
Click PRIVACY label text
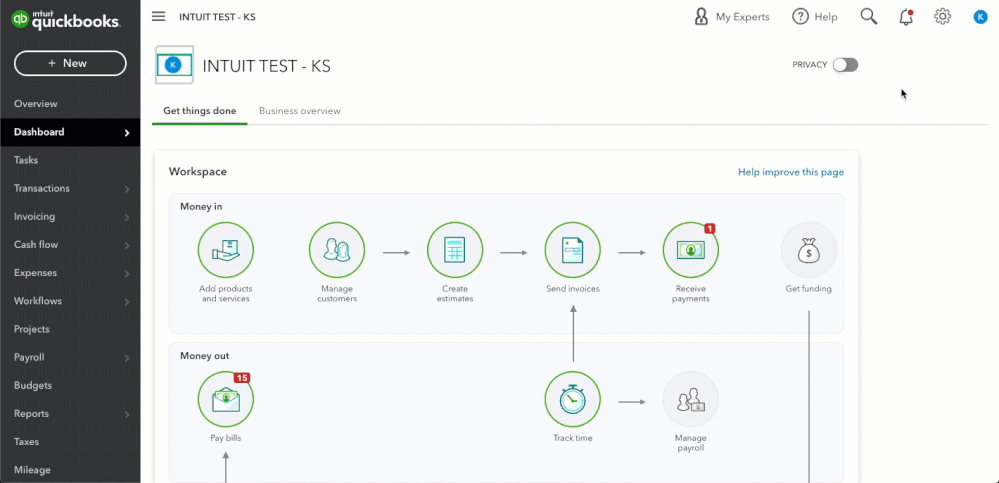tap(810, 65)
